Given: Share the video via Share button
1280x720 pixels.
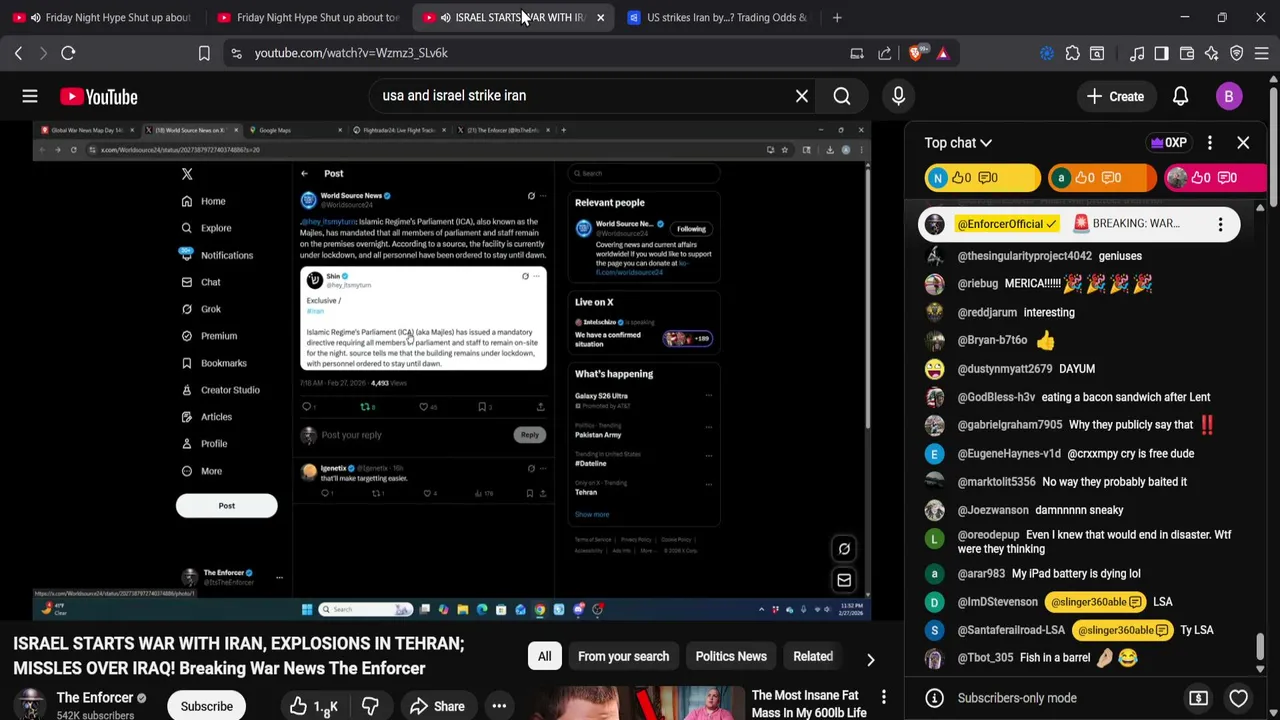Looking at the screenshot, I should click(x=437, y=707).
